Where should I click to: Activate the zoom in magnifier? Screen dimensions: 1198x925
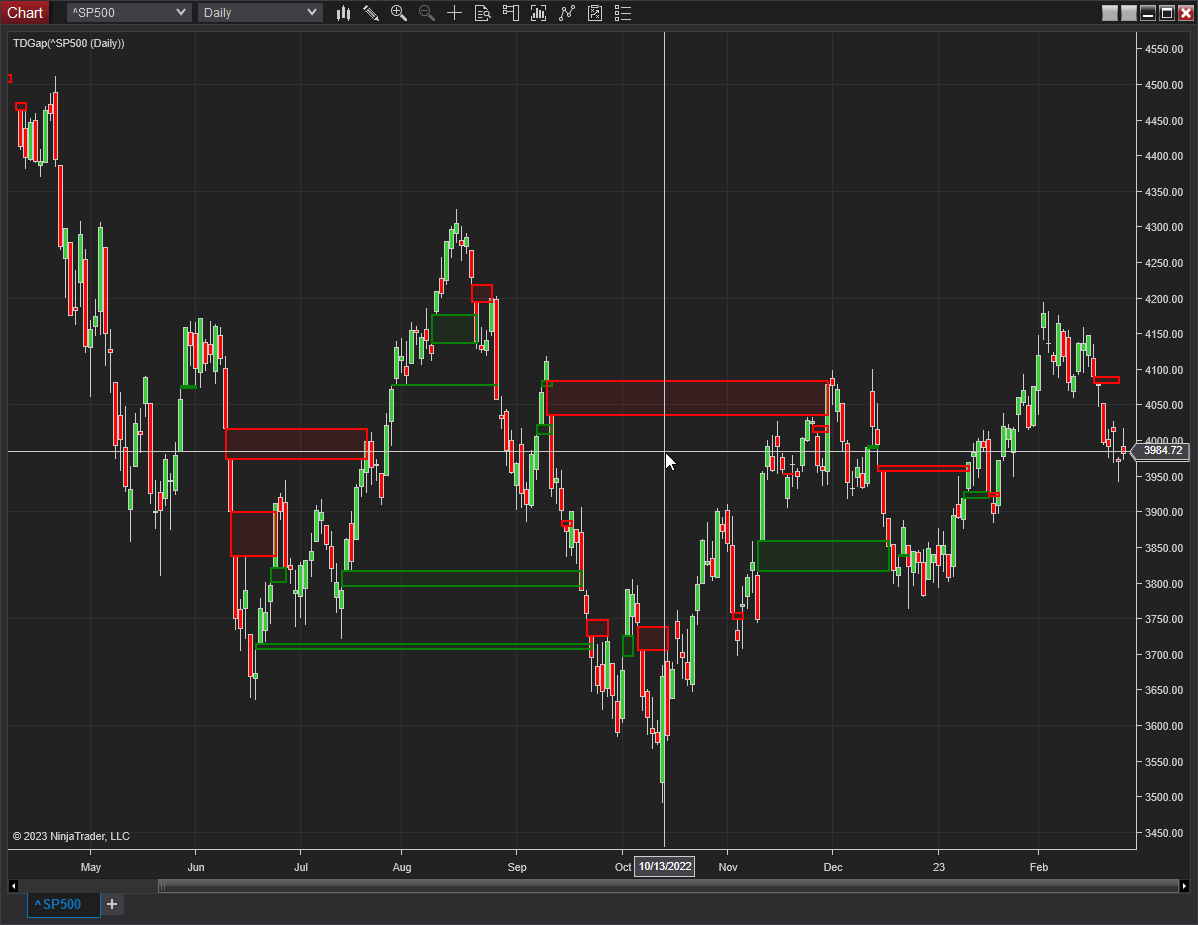coord(399,13)
